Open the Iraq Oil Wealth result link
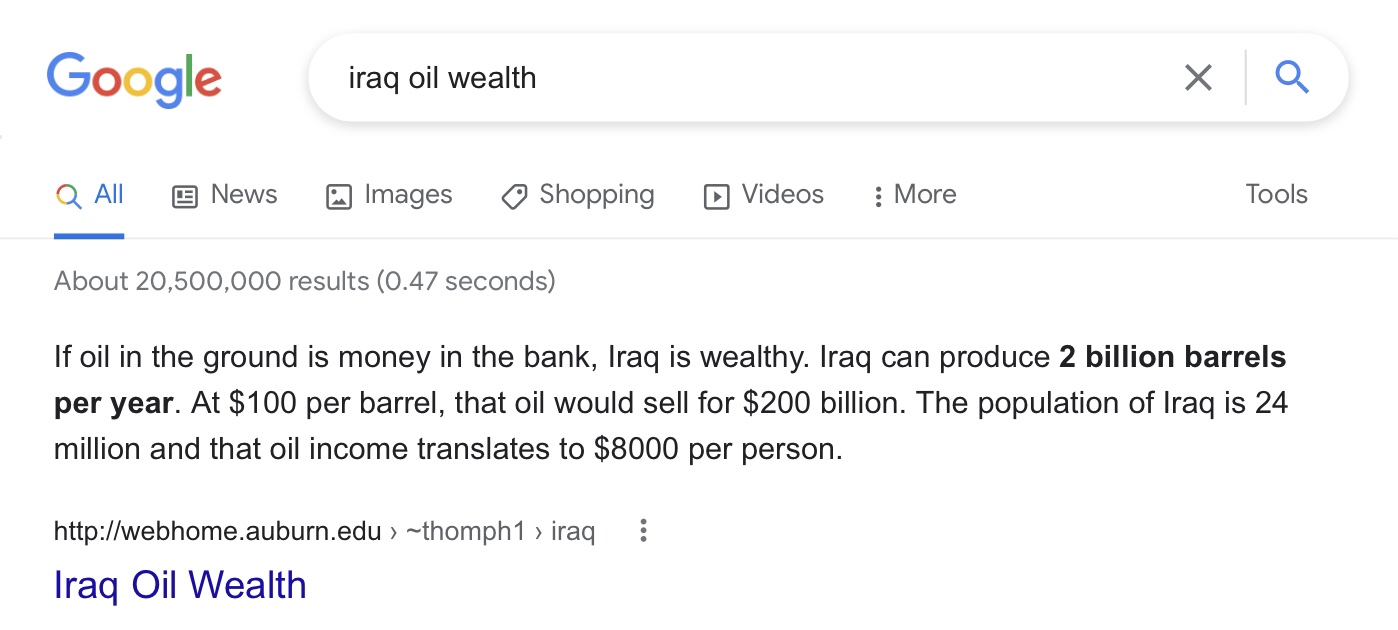 (x=180, y=585)
